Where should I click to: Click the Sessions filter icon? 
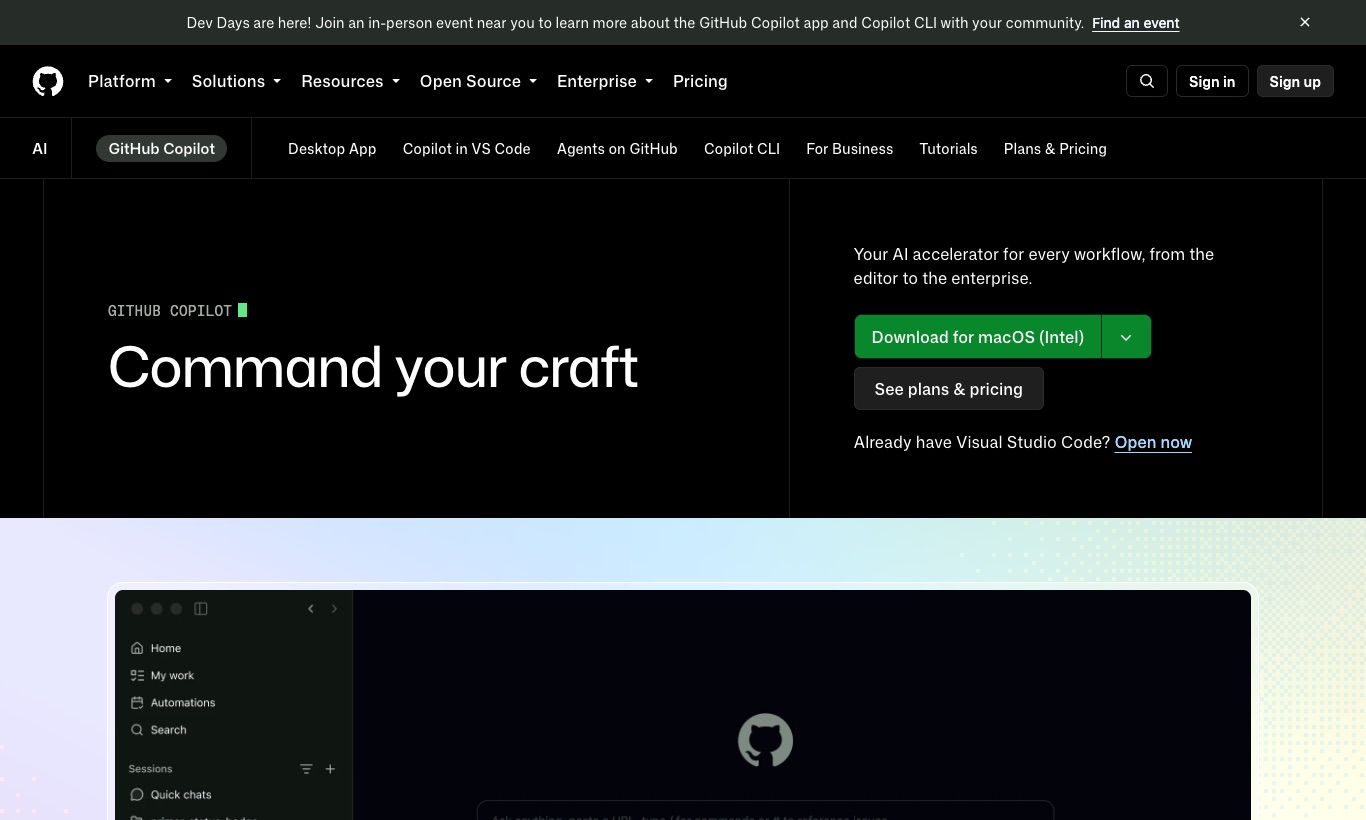tap(306, 769)
